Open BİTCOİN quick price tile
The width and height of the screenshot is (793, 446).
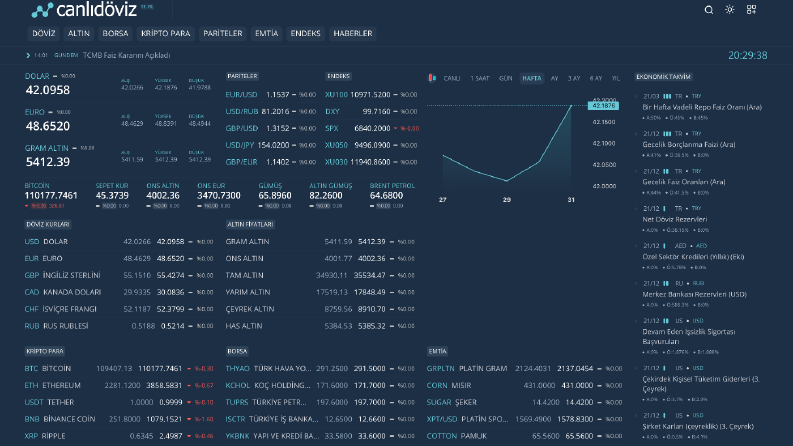51,195
